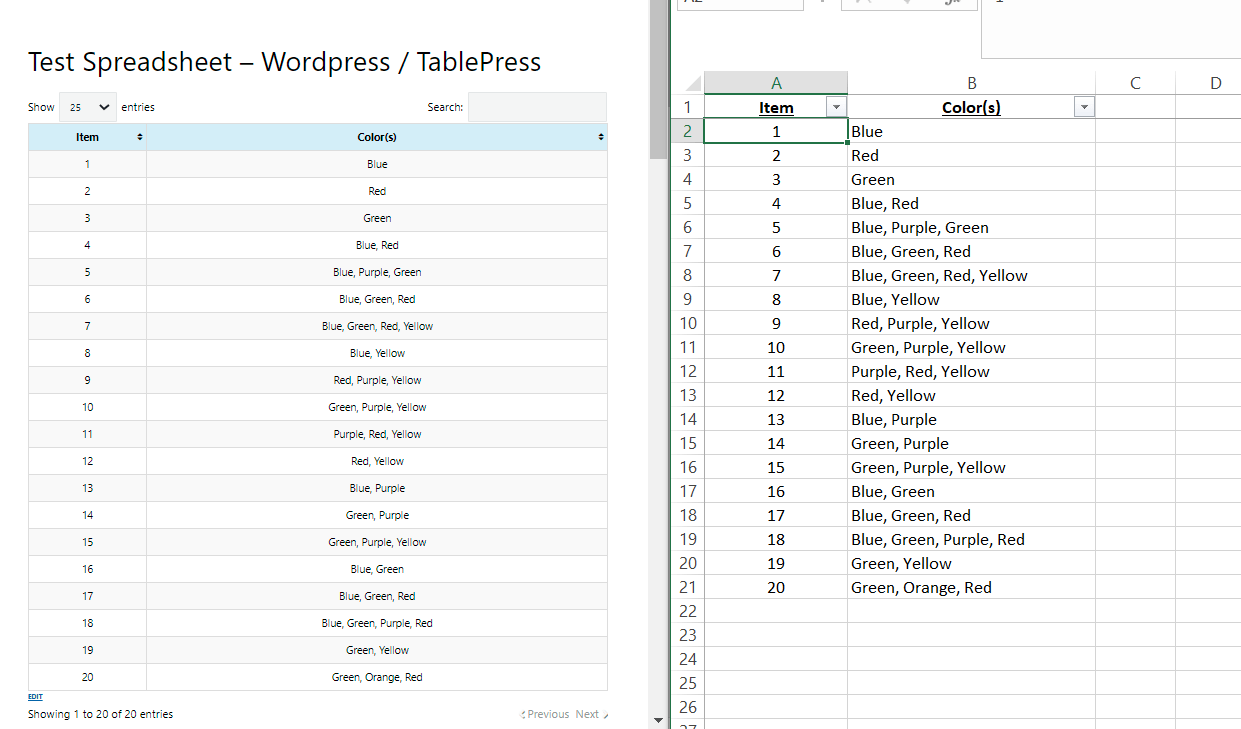Image resolution: width=1241 pixels, height=729 pixels.
Task: Select column header C in Excel
Action: pos(1135,82)
